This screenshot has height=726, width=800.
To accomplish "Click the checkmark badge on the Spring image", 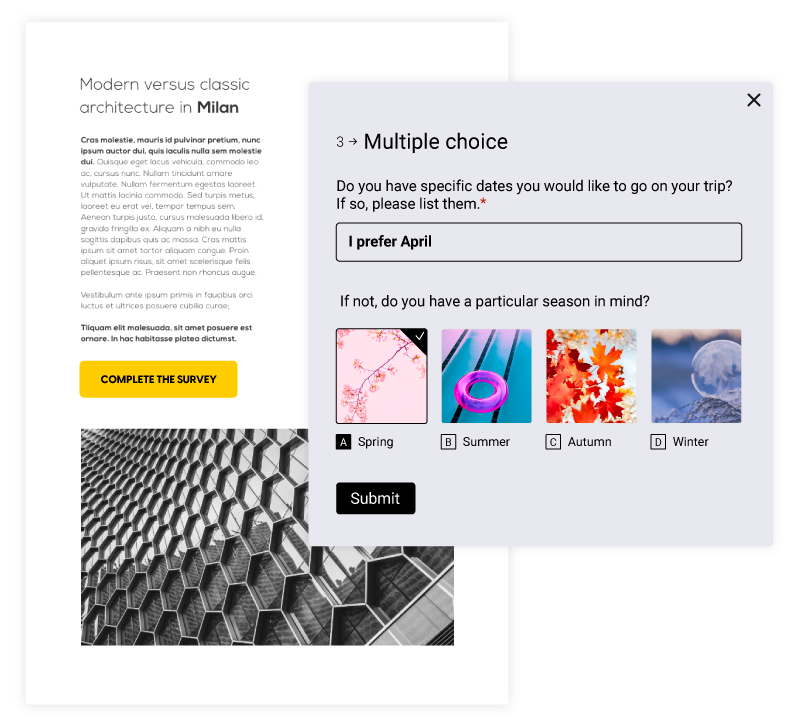I will click(x=420, y=337).
